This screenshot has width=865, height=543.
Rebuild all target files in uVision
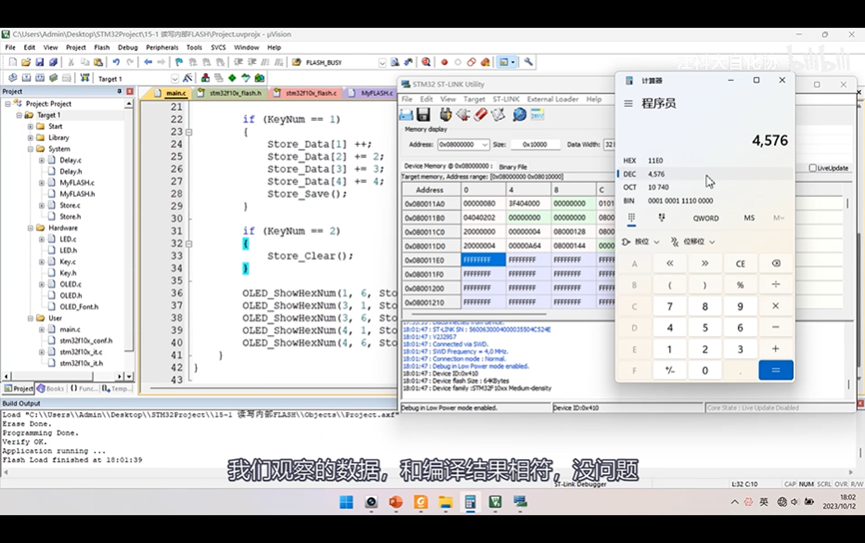(40, 78)
